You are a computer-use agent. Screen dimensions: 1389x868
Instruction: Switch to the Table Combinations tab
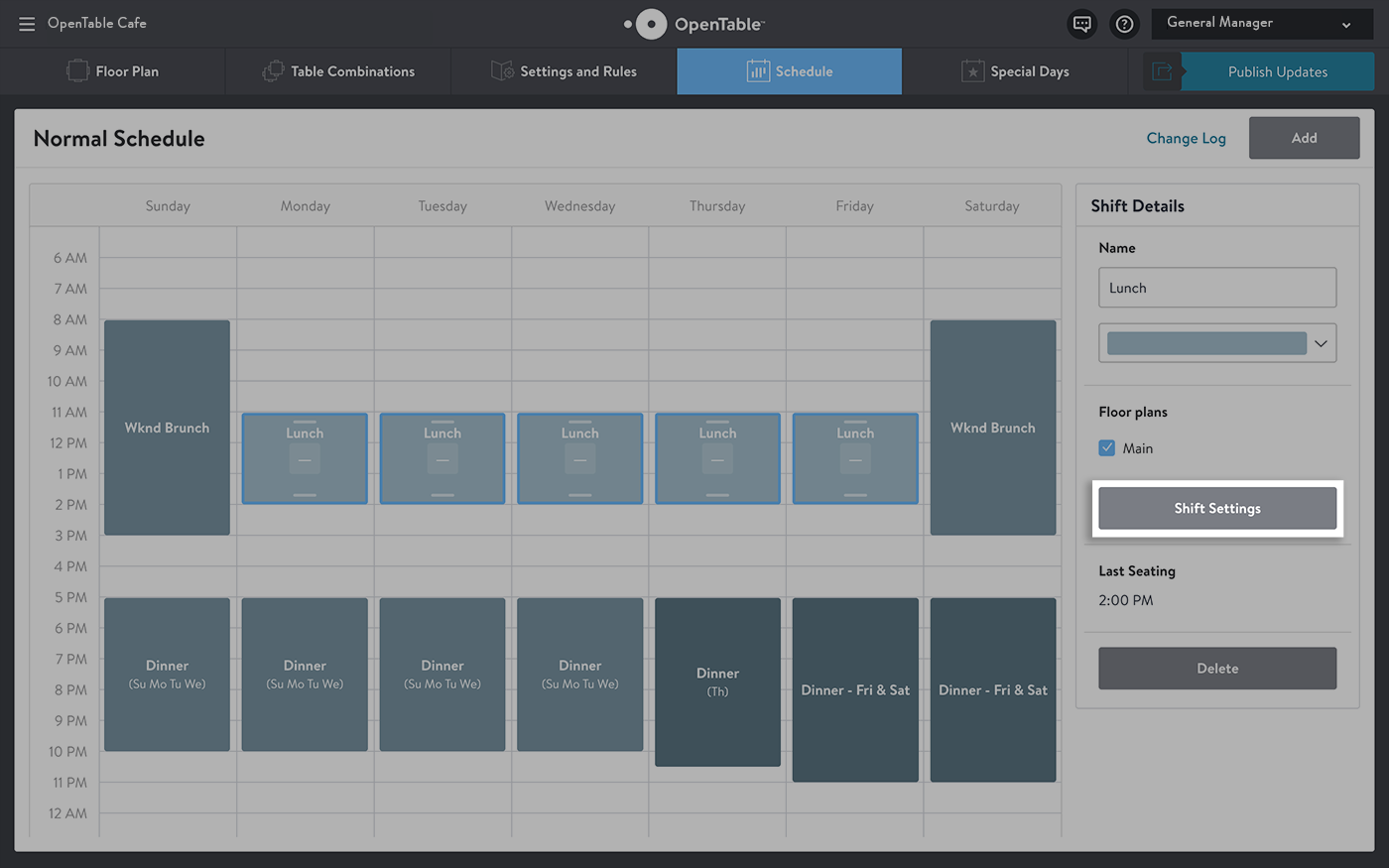(338, 71)
